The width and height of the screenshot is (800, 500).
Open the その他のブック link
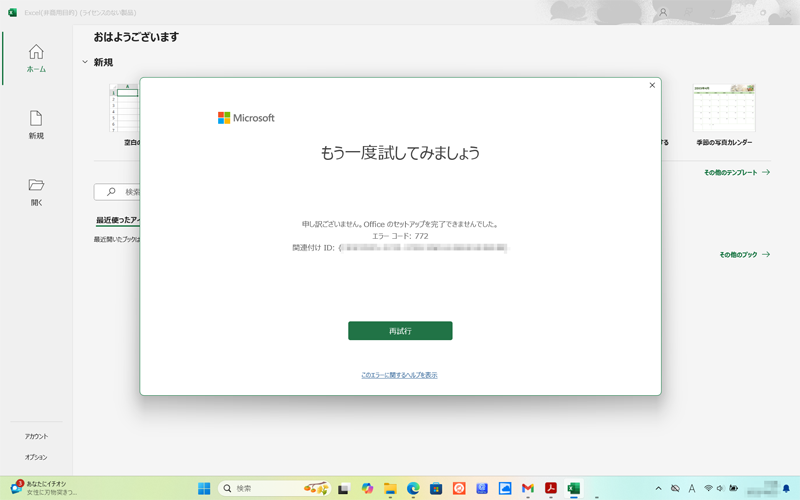(744, 255)
